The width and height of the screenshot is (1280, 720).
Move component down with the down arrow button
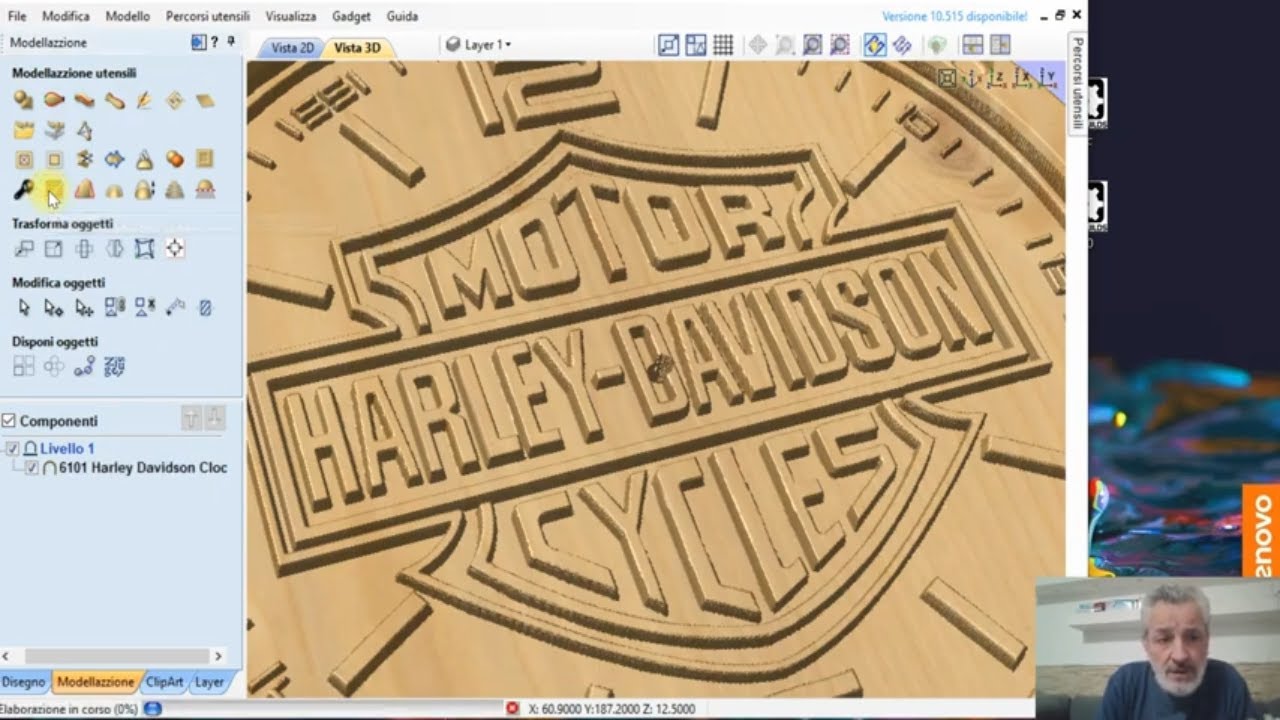pos(214,419)
